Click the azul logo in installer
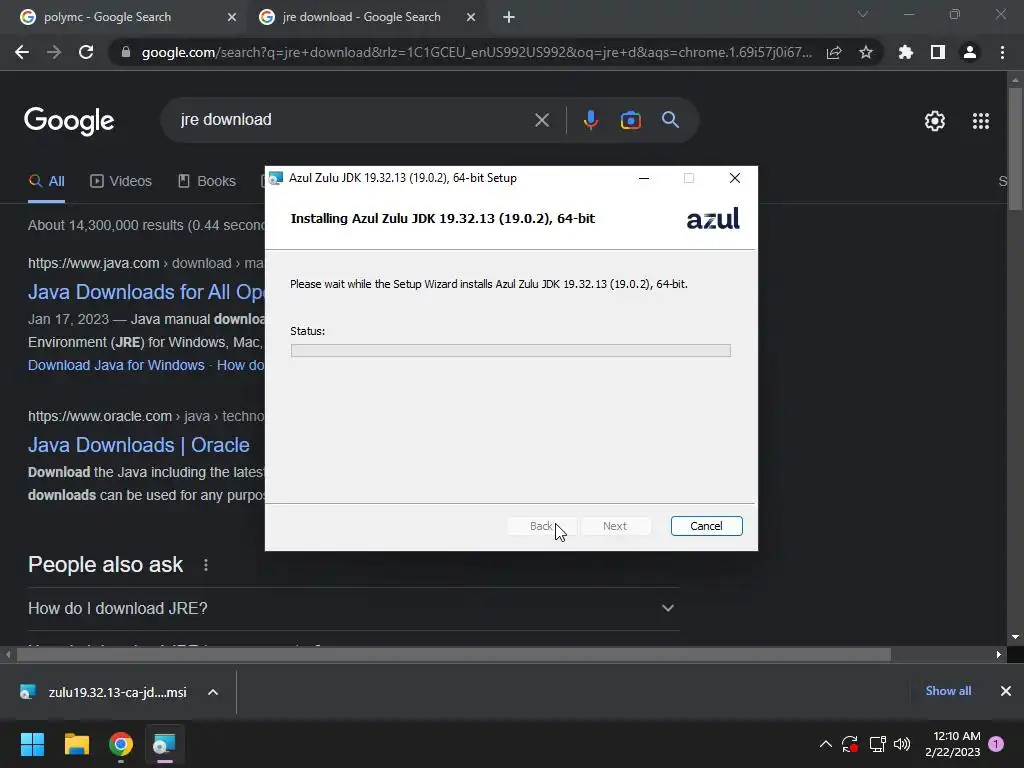The height and width of the screenshot is (768, 1024). click(712, 219)
